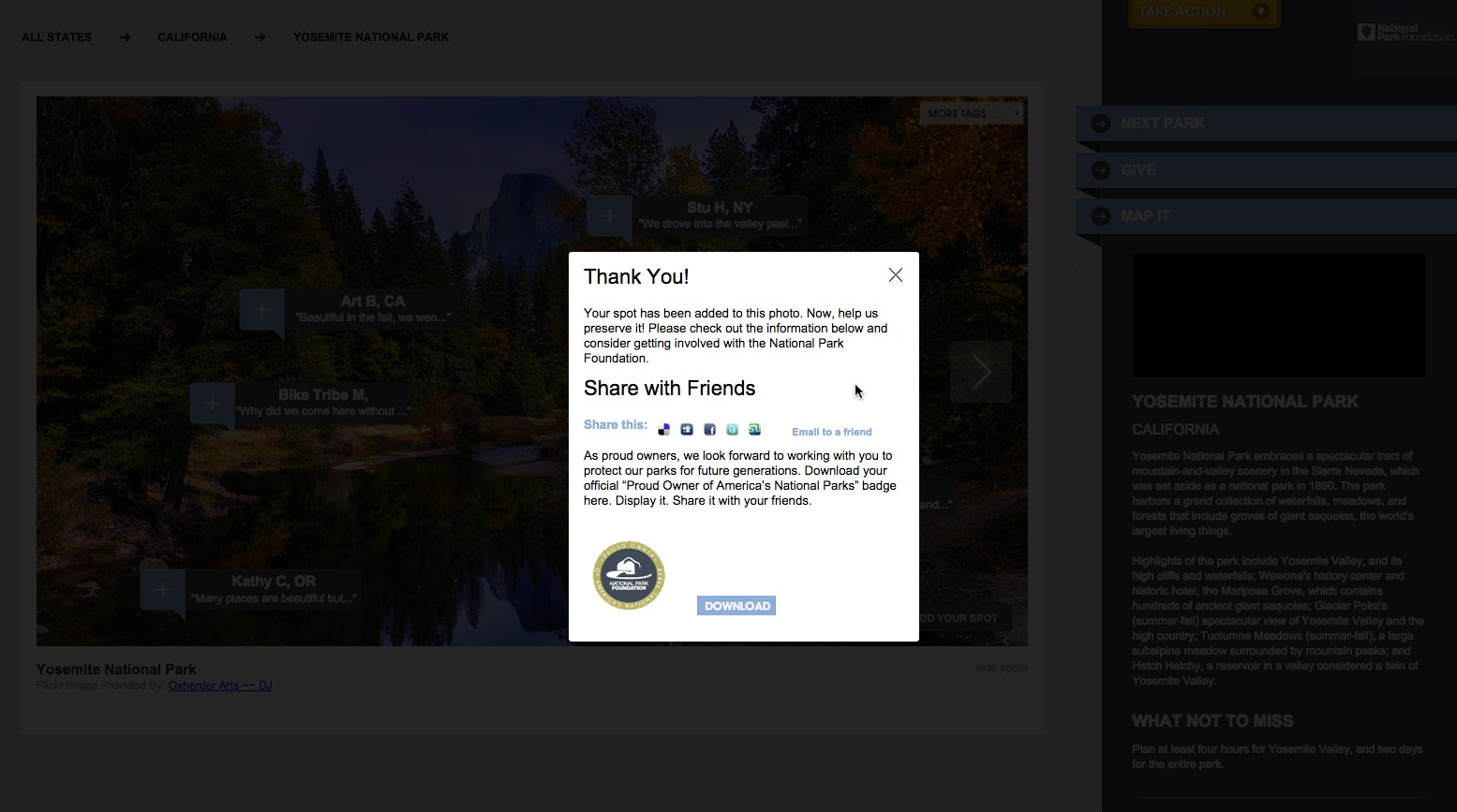Expand the Bike Tribe M spot plus icon
This screenshot has height=812, width=1457.
pyautogui.click(x=212, y=404)
